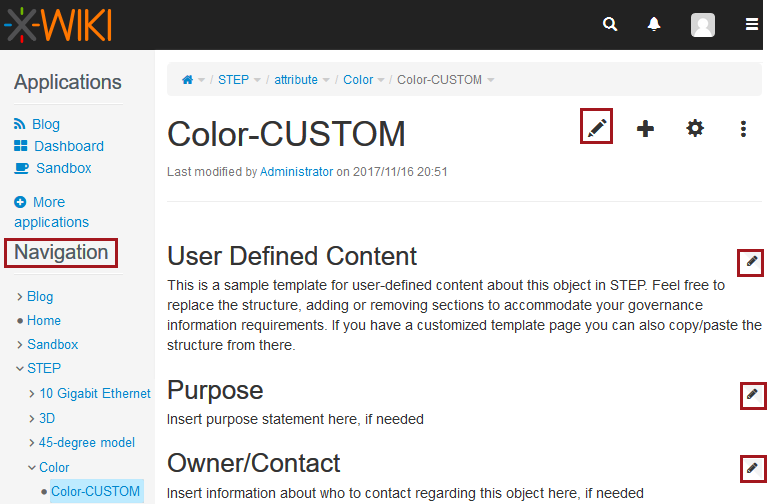
Task: Click the Administrator author link
Action: (296, 172)
